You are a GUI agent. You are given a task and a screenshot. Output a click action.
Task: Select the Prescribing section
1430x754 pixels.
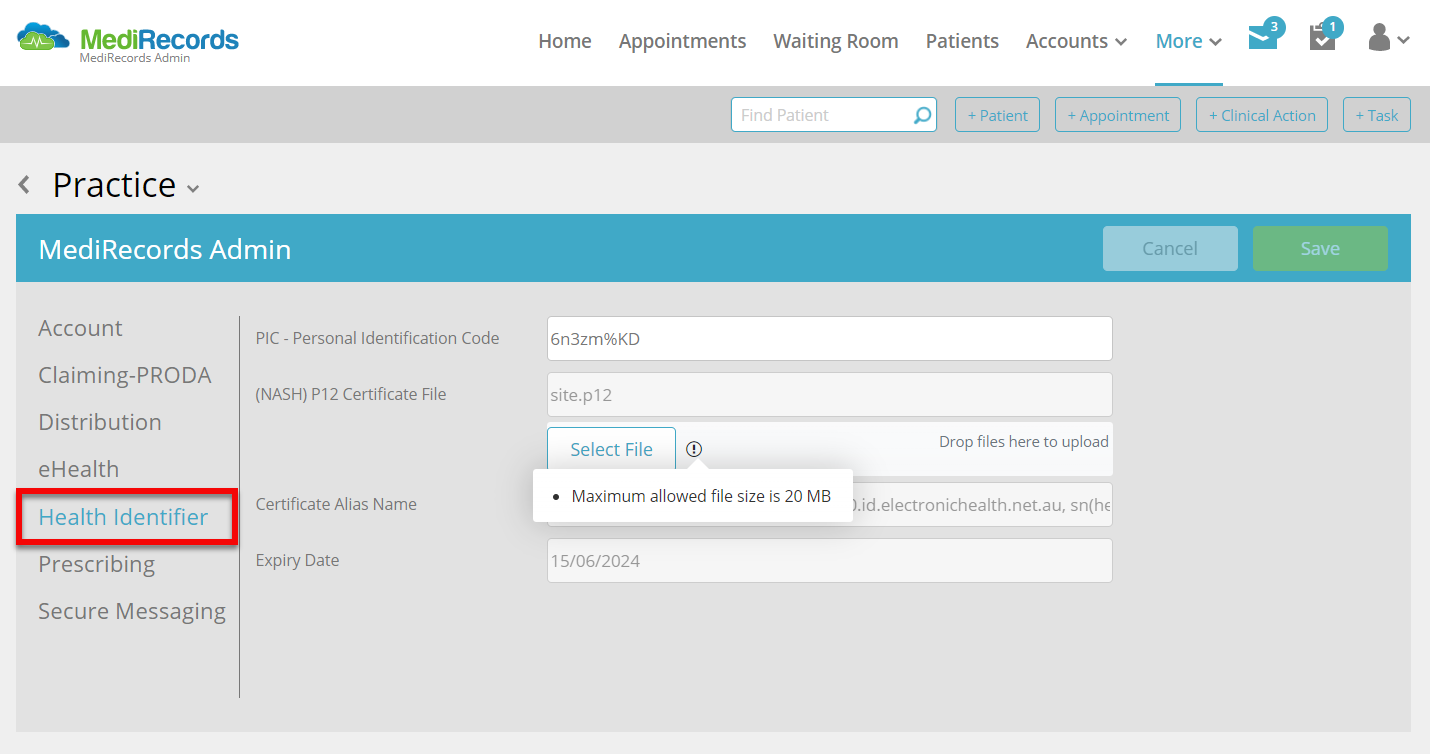(97, 564)
